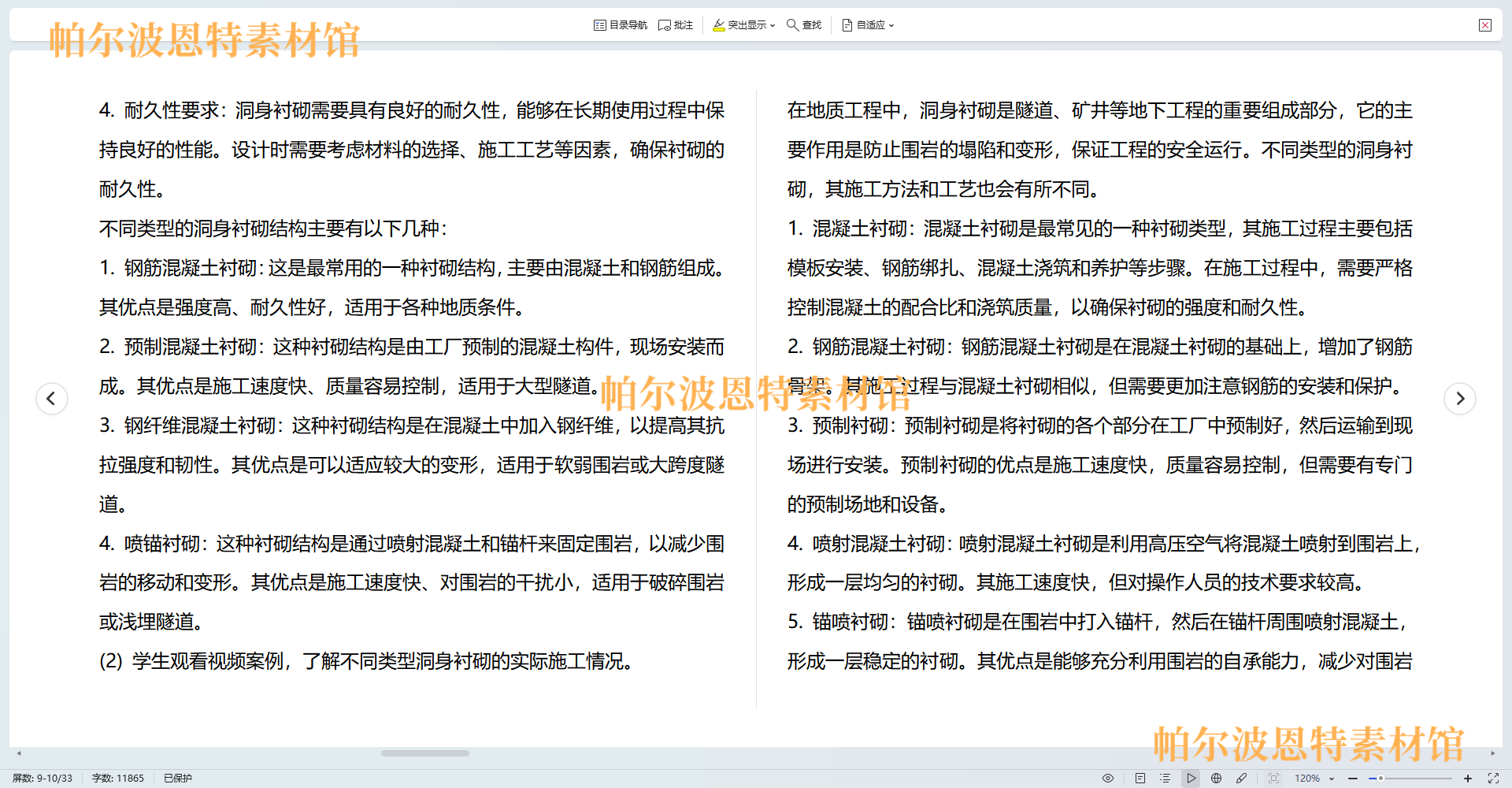This screenshot has width=1512, height=788.
Task: Open the 查找 search tool
Action: tap(804, 25)
